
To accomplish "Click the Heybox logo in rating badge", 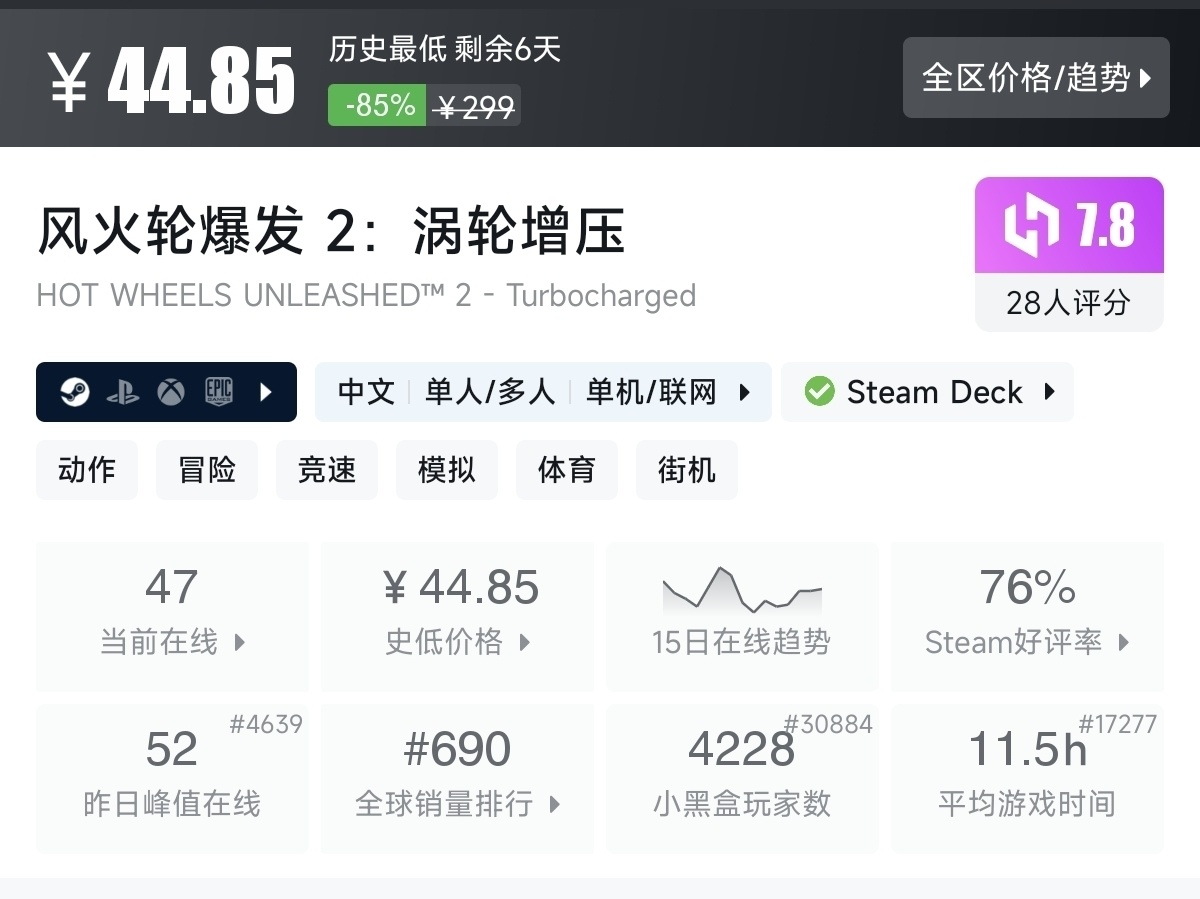I will tap(1031, 226).
